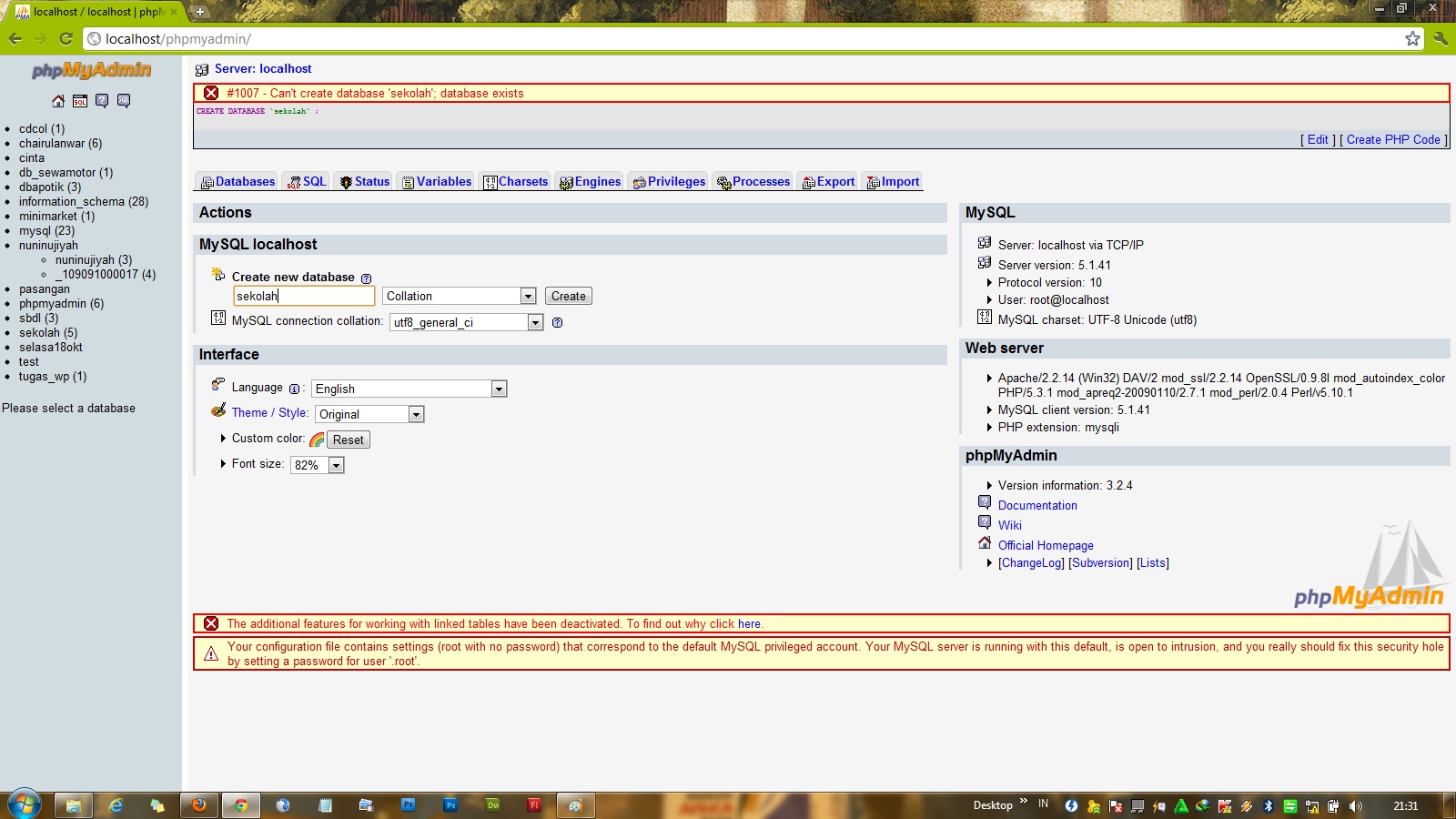1456x819 pixels.
Task: Select the information_schema (28) database
Action: 84,202
